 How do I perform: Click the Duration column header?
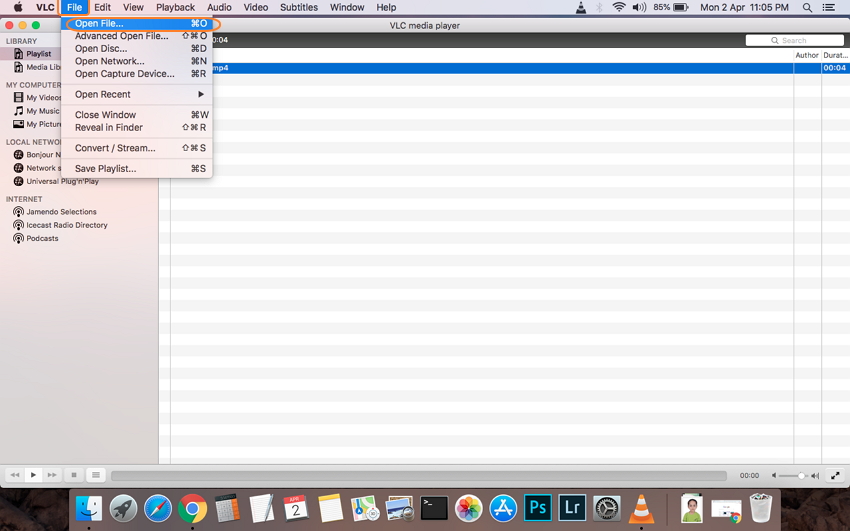(x=835, y=55)
